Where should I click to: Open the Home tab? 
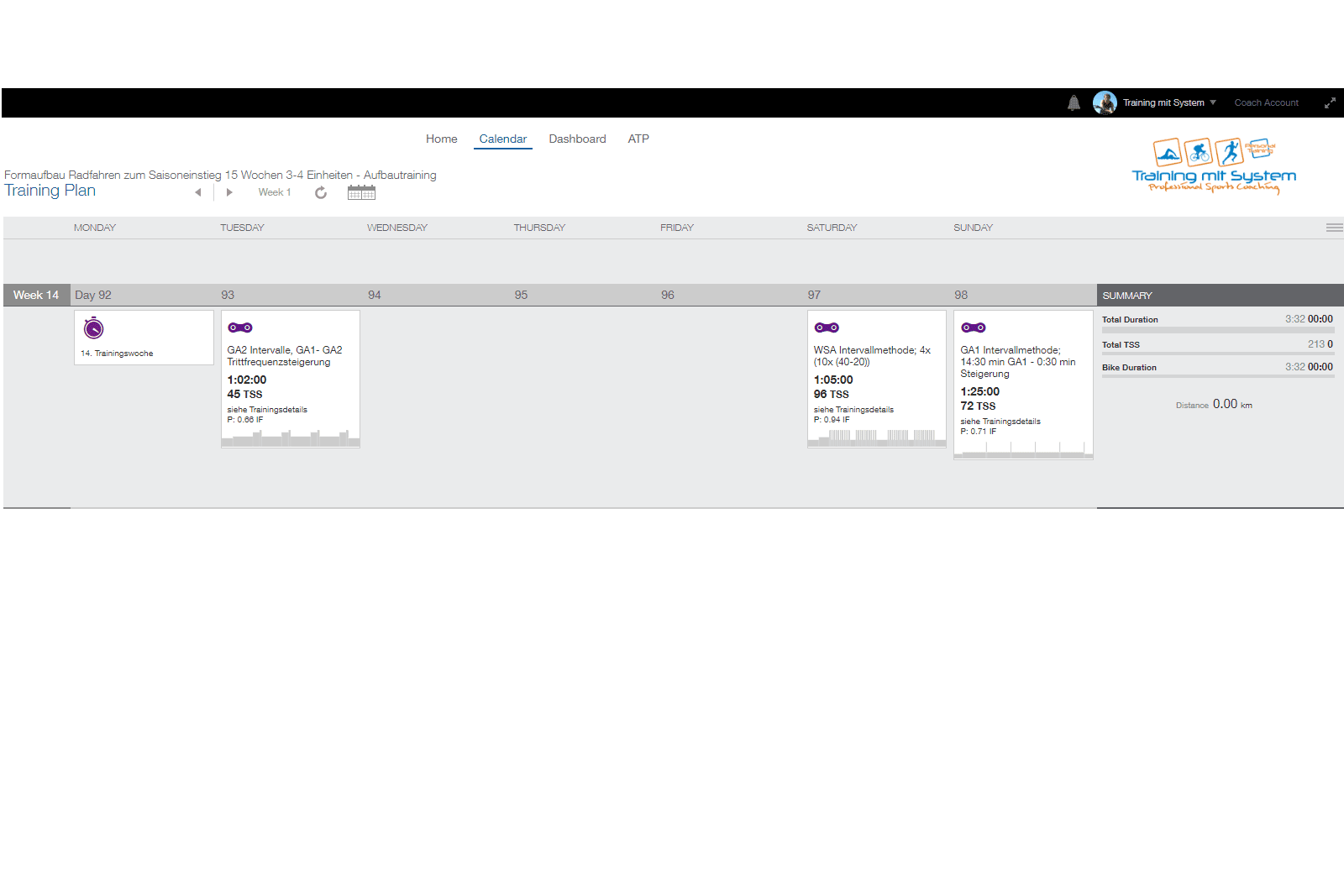coord(441,139)
